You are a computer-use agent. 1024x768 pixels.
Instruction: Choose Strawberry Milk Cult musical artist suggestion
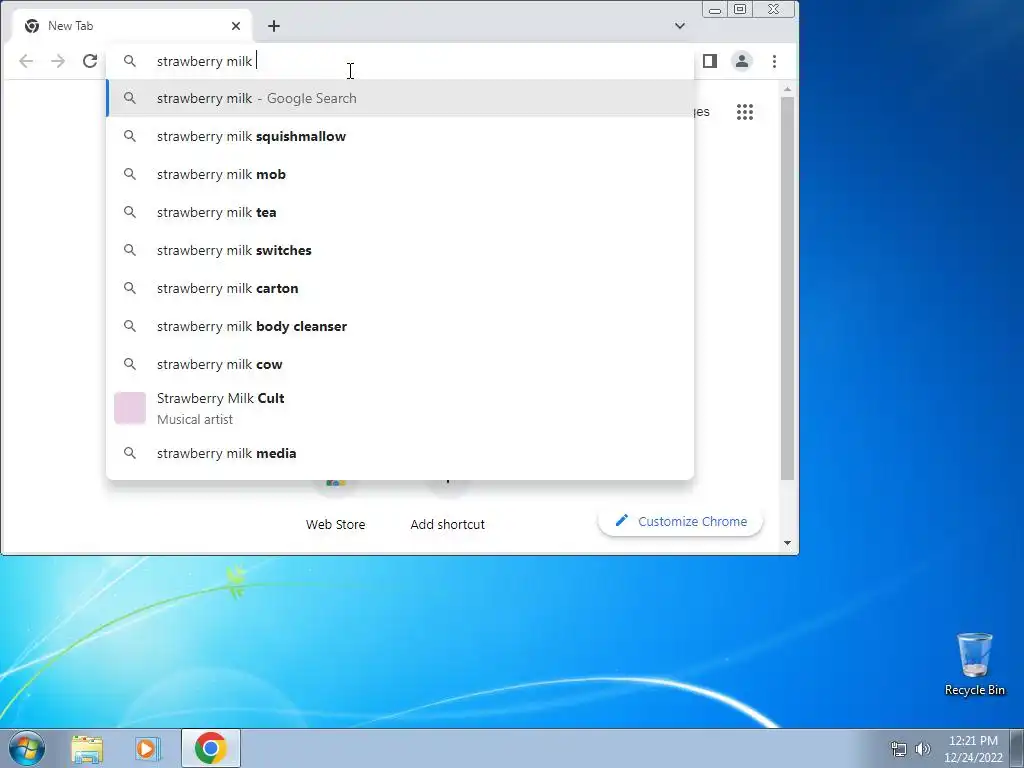(400, 409)
